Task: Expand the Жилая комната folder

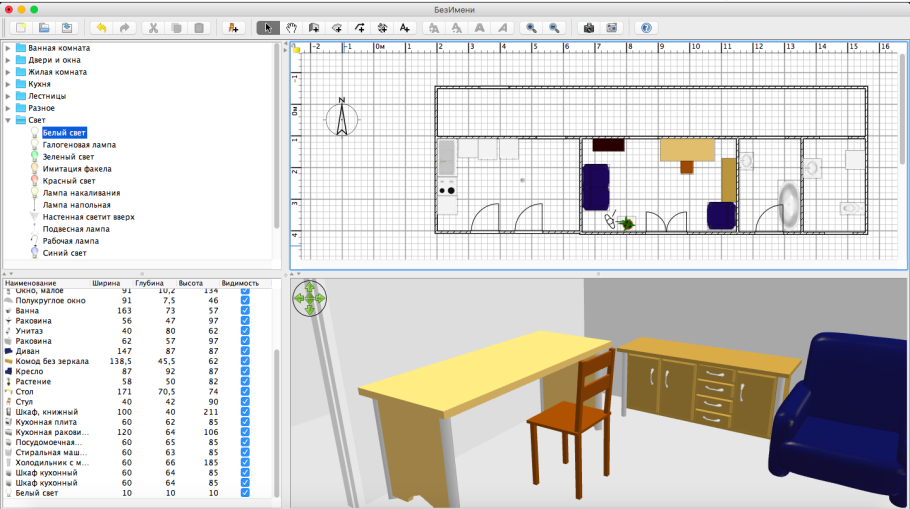Action: pos(10,72)
